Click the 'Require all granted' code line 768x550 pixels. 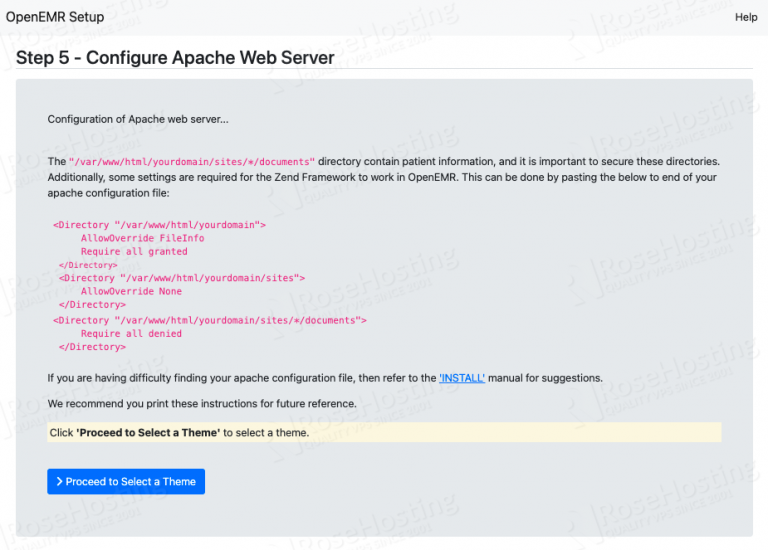pos(134,252)
